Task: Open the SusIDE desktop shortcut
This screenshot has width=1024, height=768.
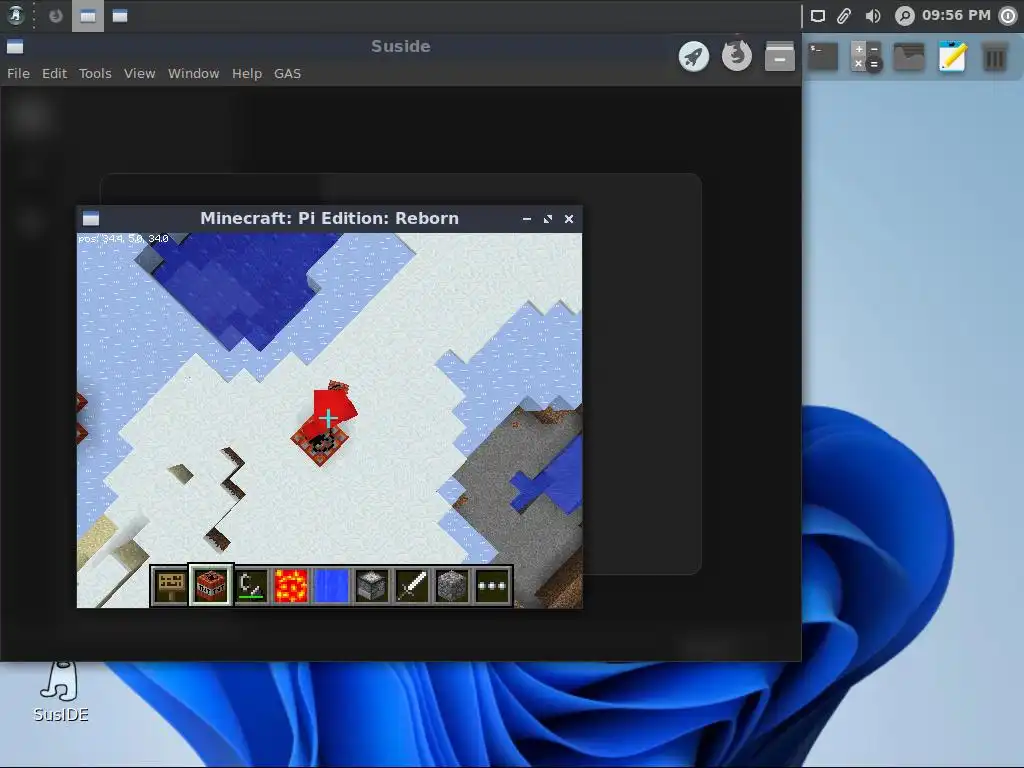Action: (60, 692)
